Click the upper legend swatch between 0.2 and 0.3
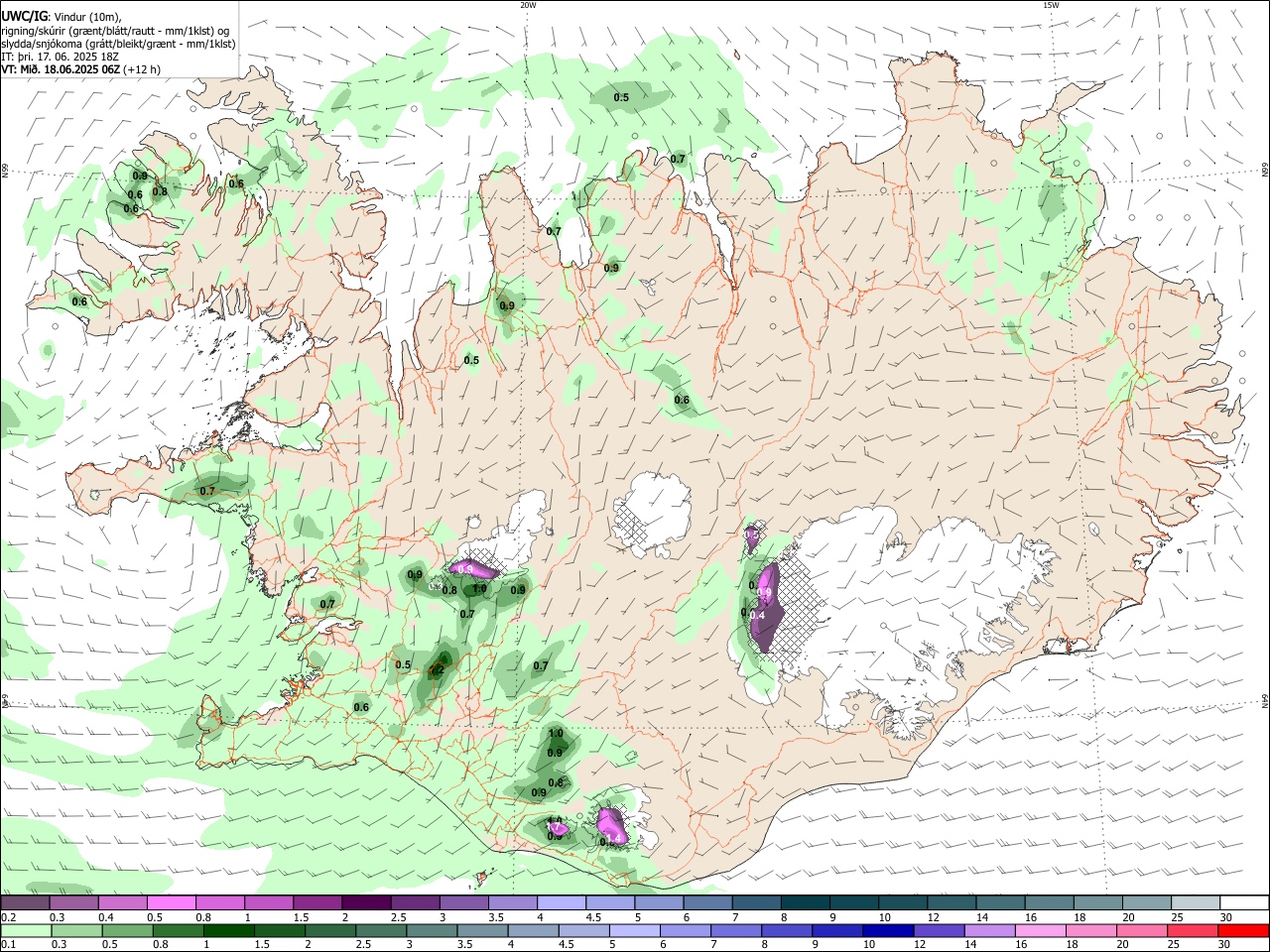This screenshot has height=952, width=1270. point(24,902)
